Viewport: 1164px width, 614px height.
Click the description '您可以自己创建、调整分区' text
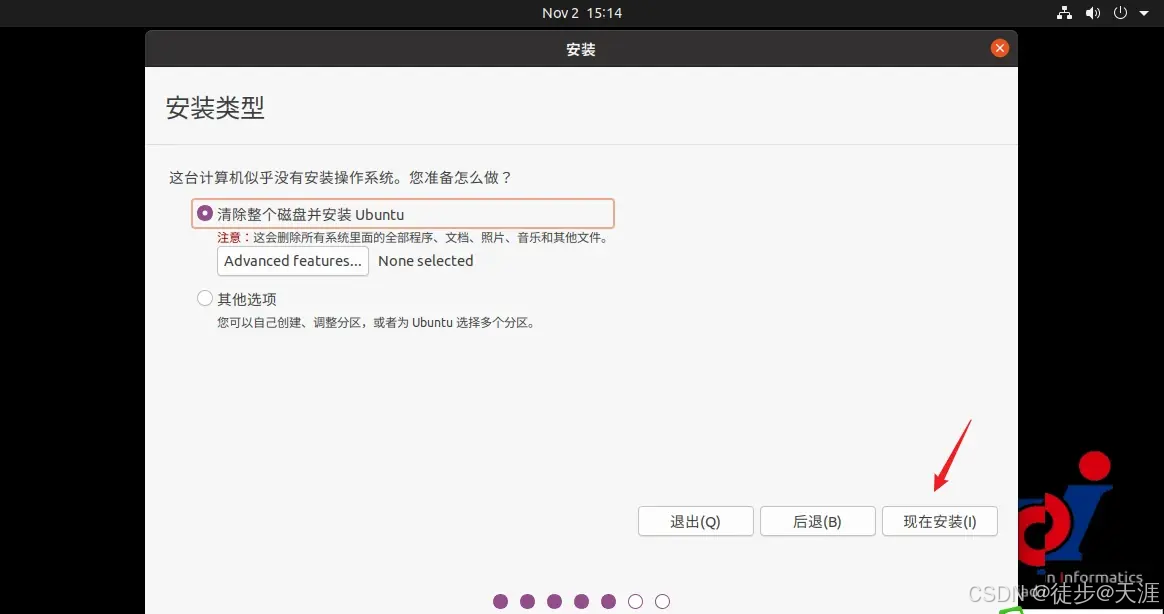pos(376,323)
